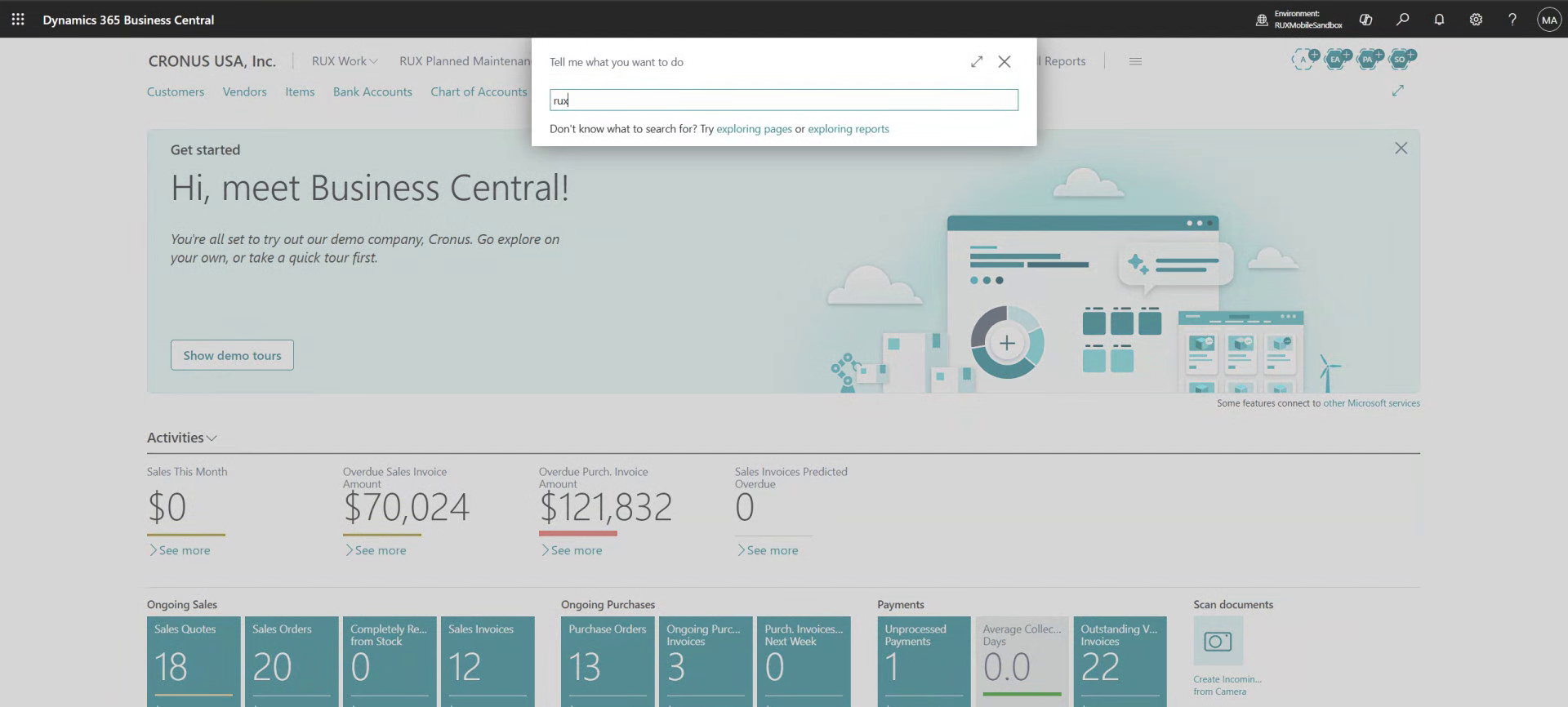This screenshot has width=1568, height=707.
Task: Focus the Tell Me search input
Action: 784,100
